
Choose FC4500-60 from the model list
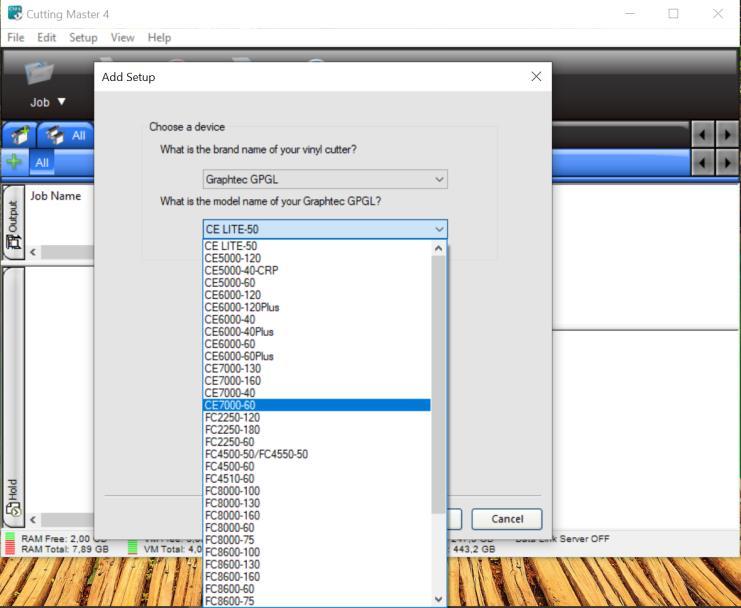pyautogui.click(x=317, y=467)
